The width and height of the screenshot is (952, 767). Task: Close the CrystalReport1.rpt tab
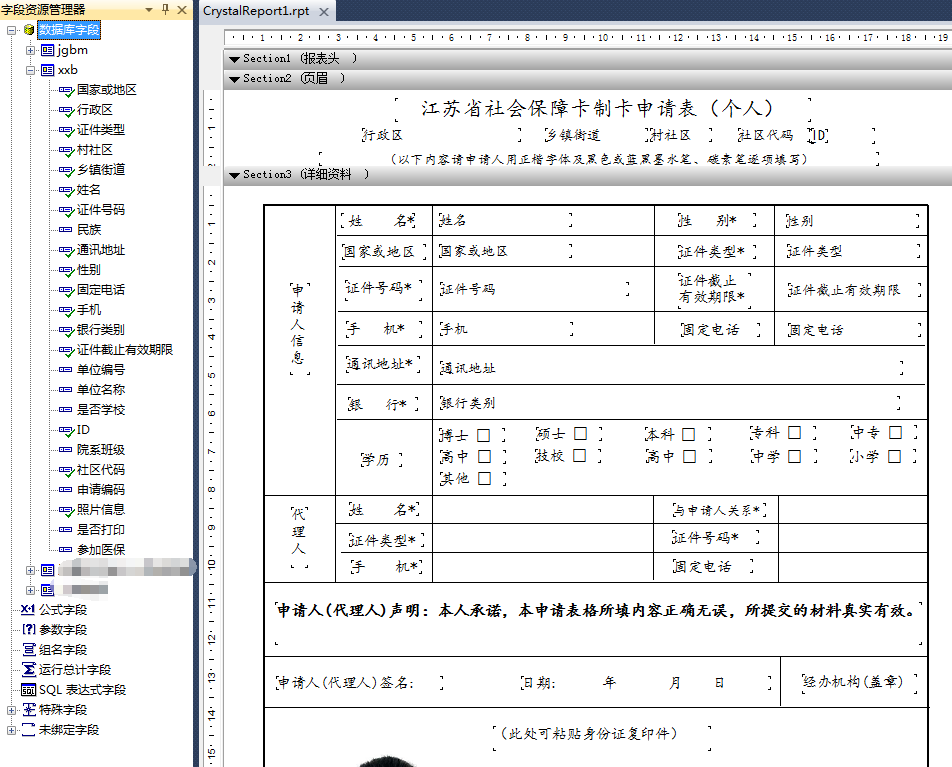[324, 12]
